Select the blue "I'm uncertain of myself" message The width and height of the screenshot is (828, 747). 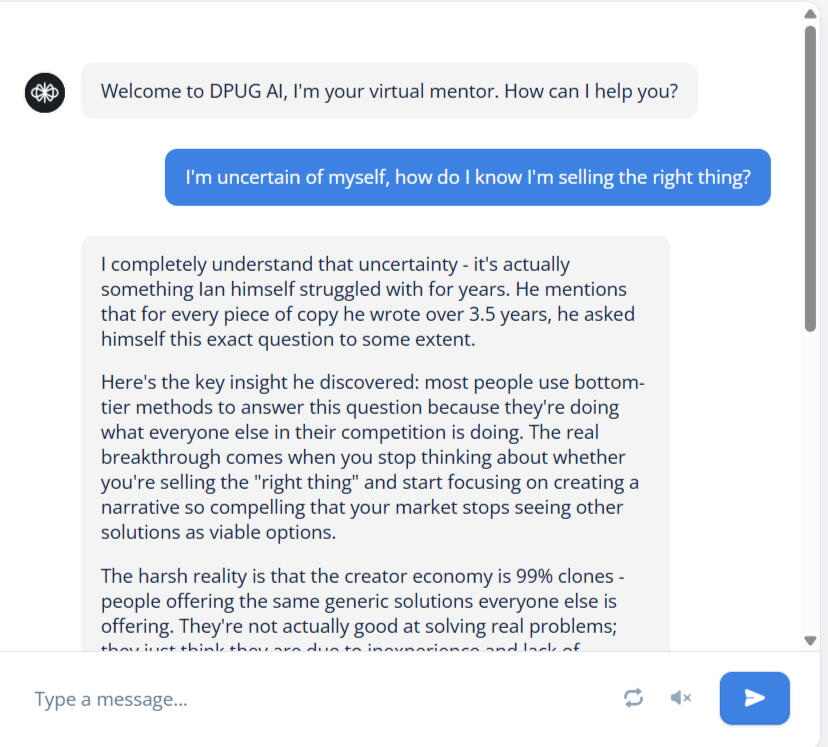467,177
